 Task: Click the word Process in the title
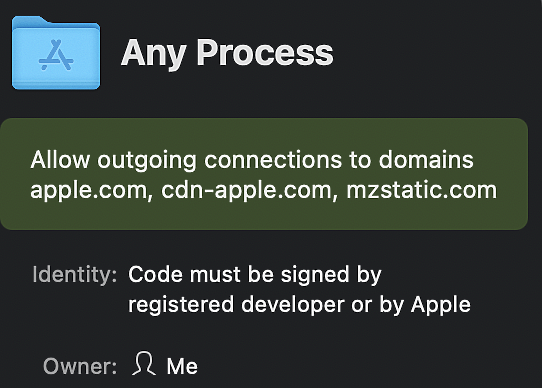(265, 52)
